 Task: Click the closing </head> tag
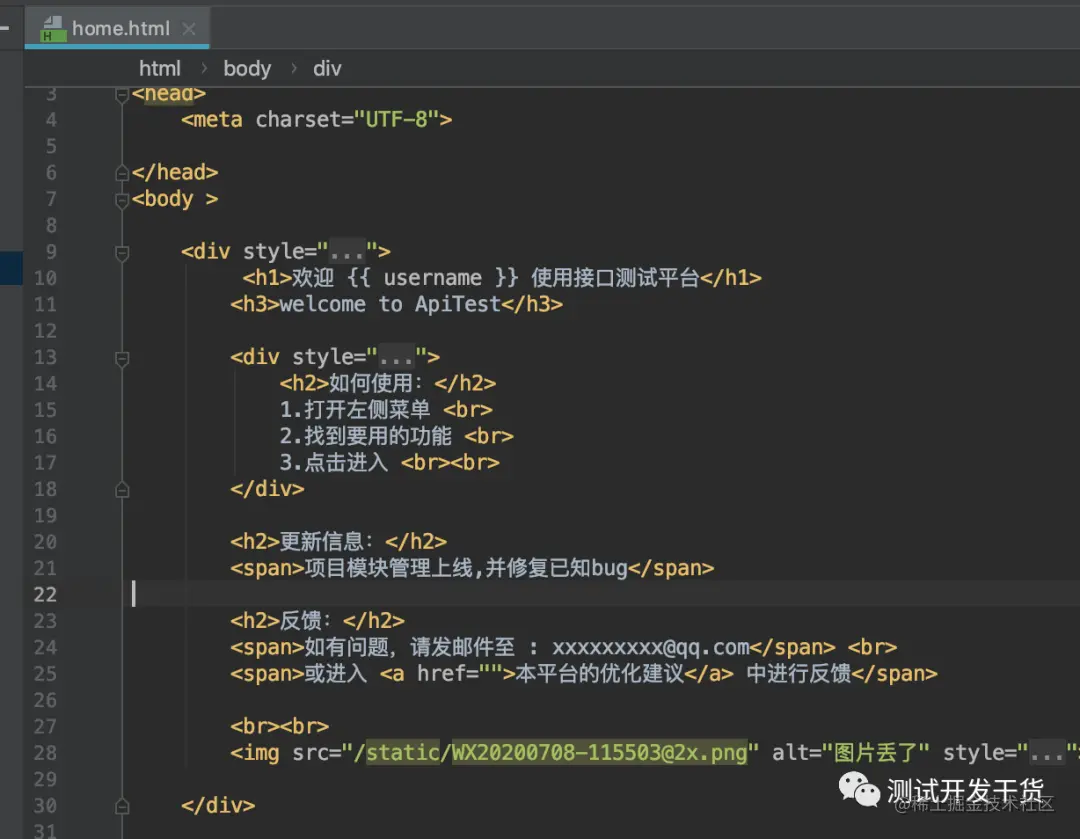(175, 172)
